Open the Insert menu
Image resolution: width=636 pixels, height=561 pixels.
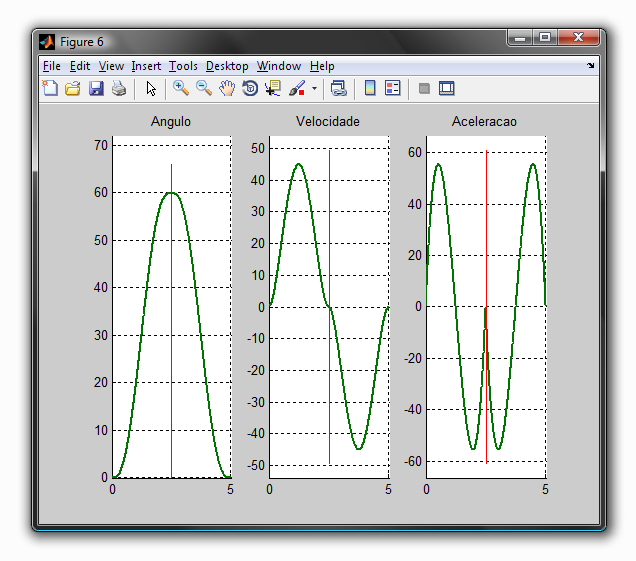pos(146,66)
